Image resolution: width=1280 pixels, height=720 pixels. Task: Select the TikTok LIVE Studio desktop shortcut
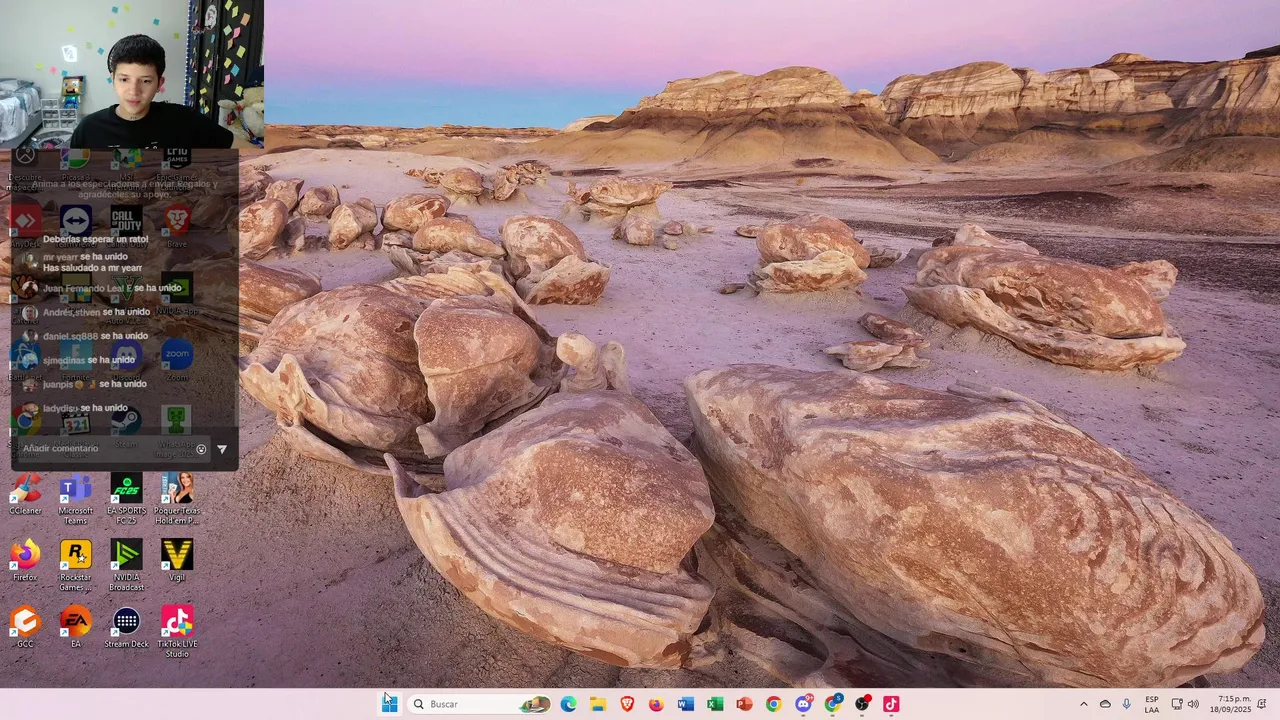click(x=176, y=631)
